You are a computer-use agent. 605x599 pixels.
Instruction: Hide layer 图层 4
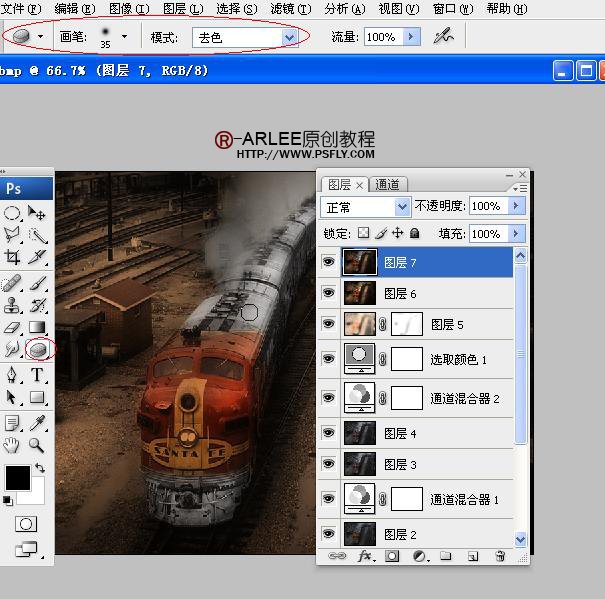pos(328,433)
